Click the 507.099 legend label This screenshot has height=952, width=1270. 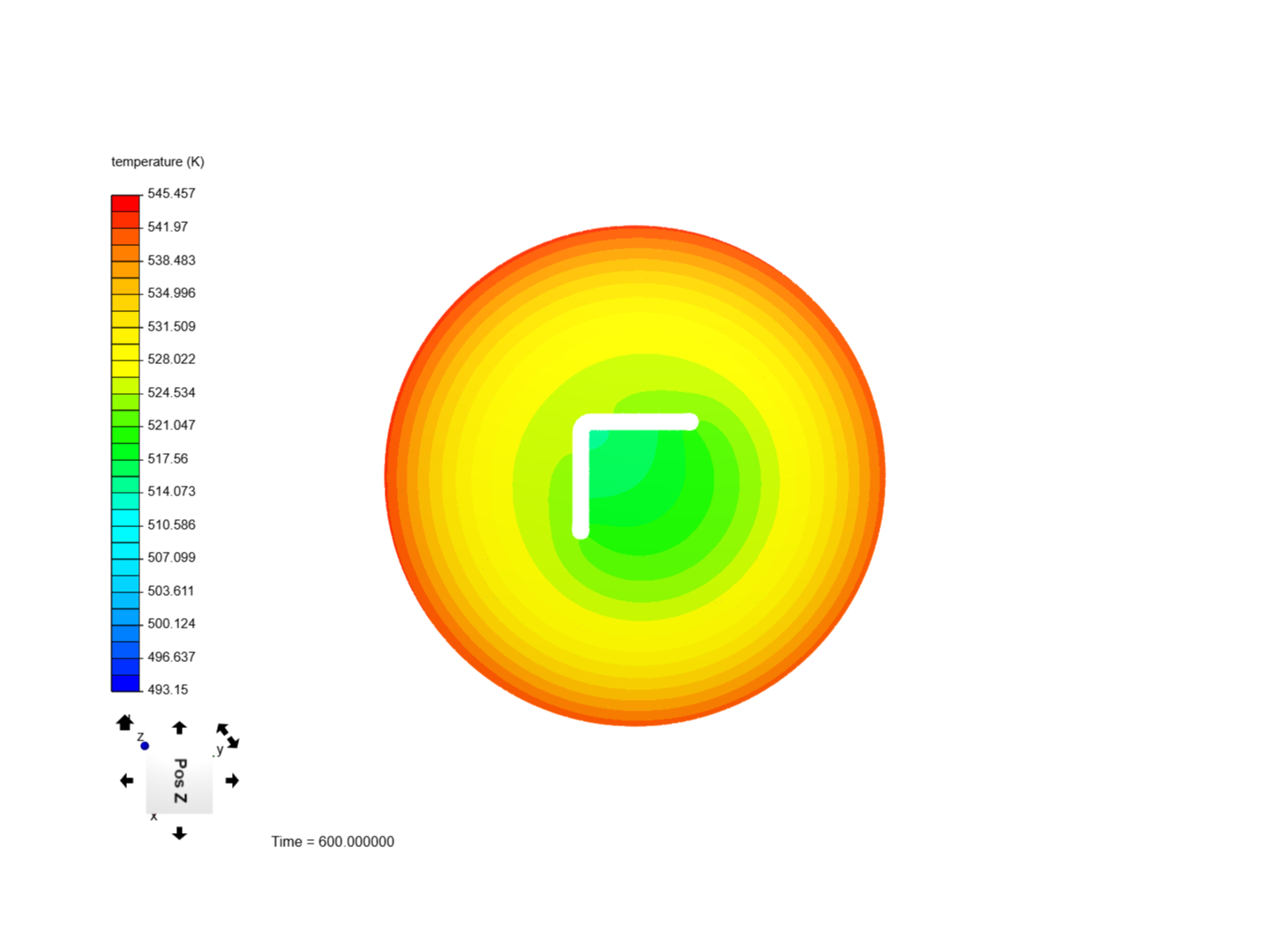tap(171, 557)
